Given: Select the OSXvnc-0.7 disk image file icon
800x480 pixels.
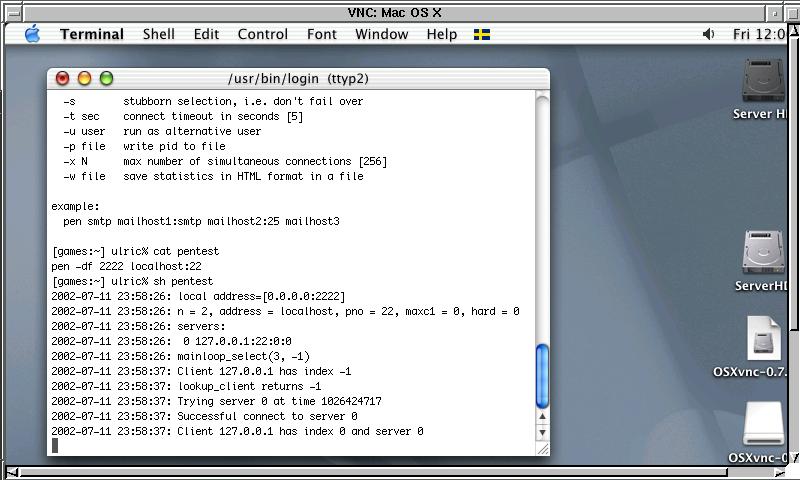Looking at the screenshot, I should pos(763,338).
